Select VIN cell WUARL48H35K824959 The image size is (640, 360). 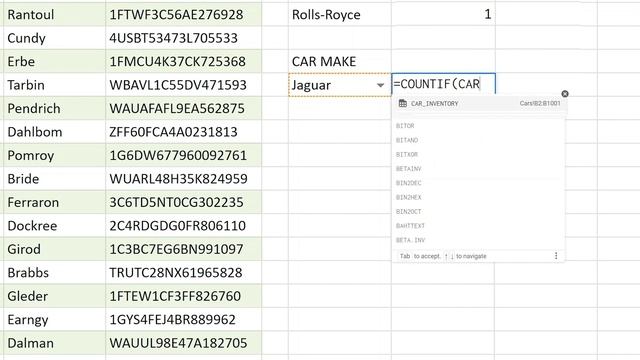184,179
